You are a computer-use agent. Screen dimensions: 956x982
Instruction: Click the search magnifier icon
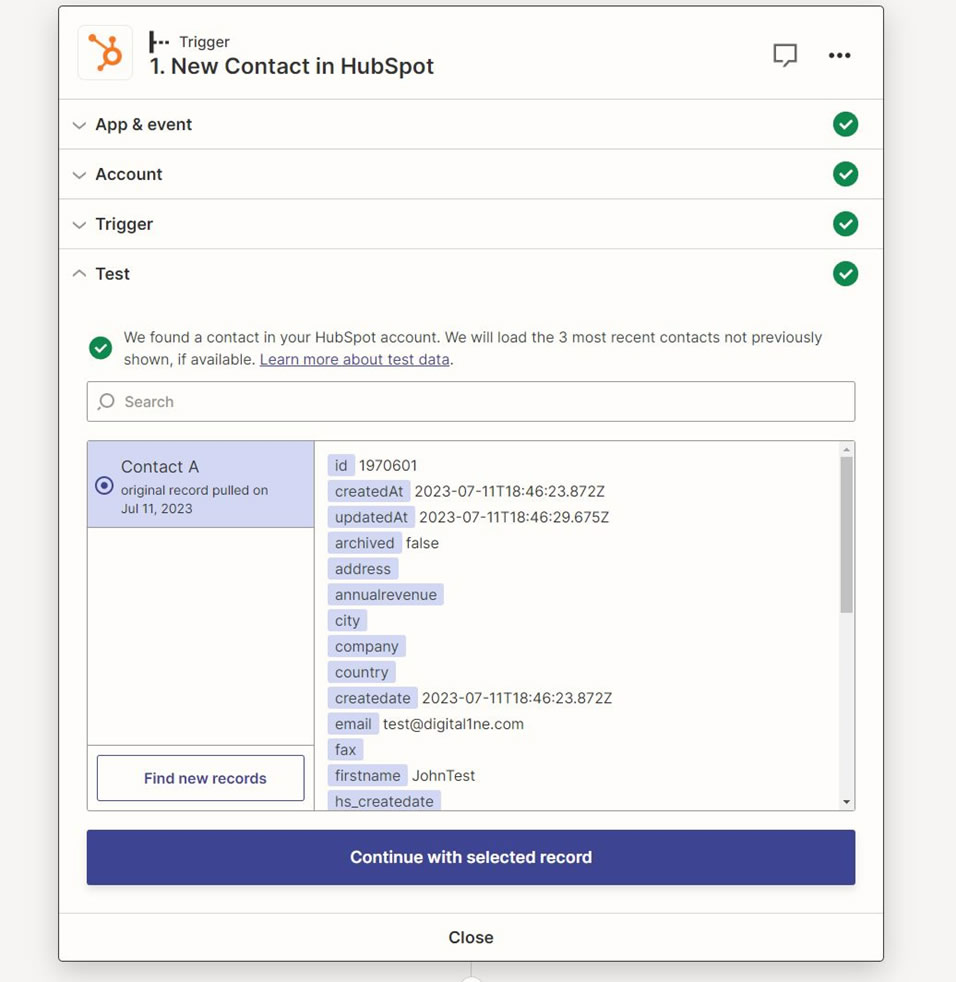pos(107,401)
